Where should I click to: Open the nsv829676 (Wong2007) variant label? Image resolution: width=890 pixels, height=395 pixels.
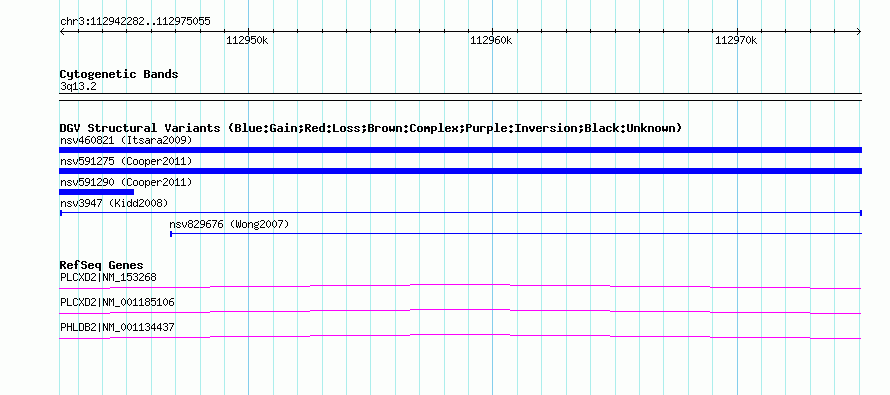229,224
